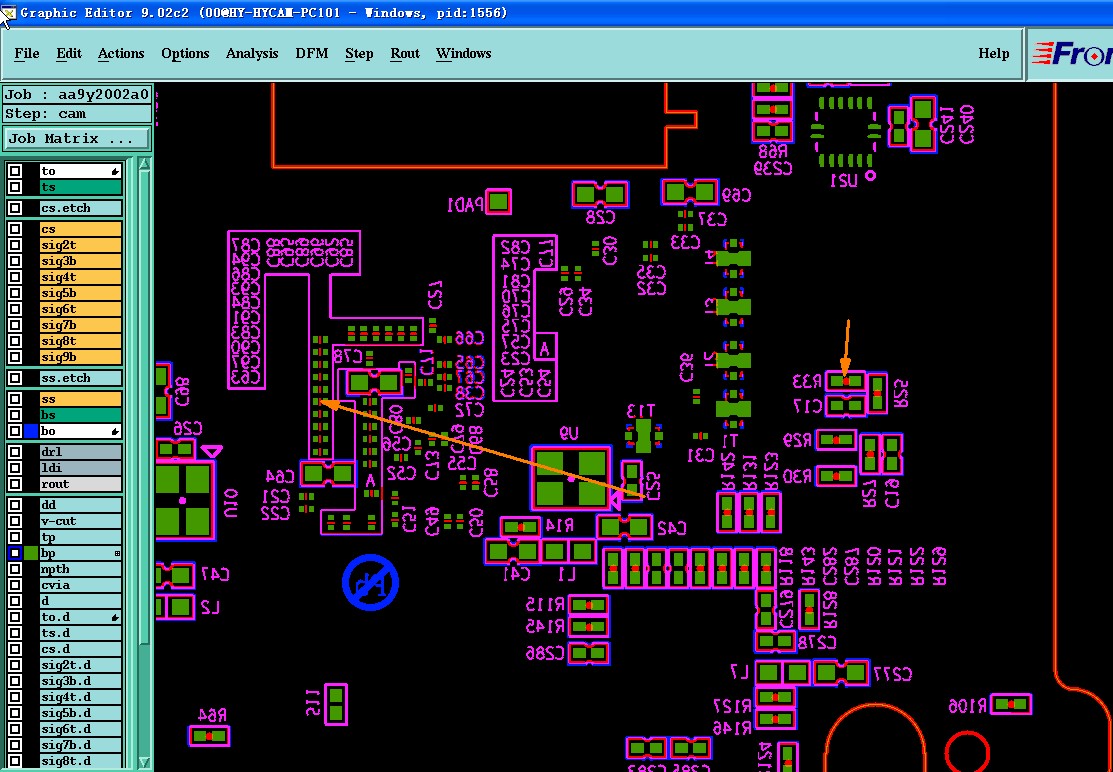This screenshot has width=1113, height=772.
Task: Open the File menu
Action: [x=27, y=54]
